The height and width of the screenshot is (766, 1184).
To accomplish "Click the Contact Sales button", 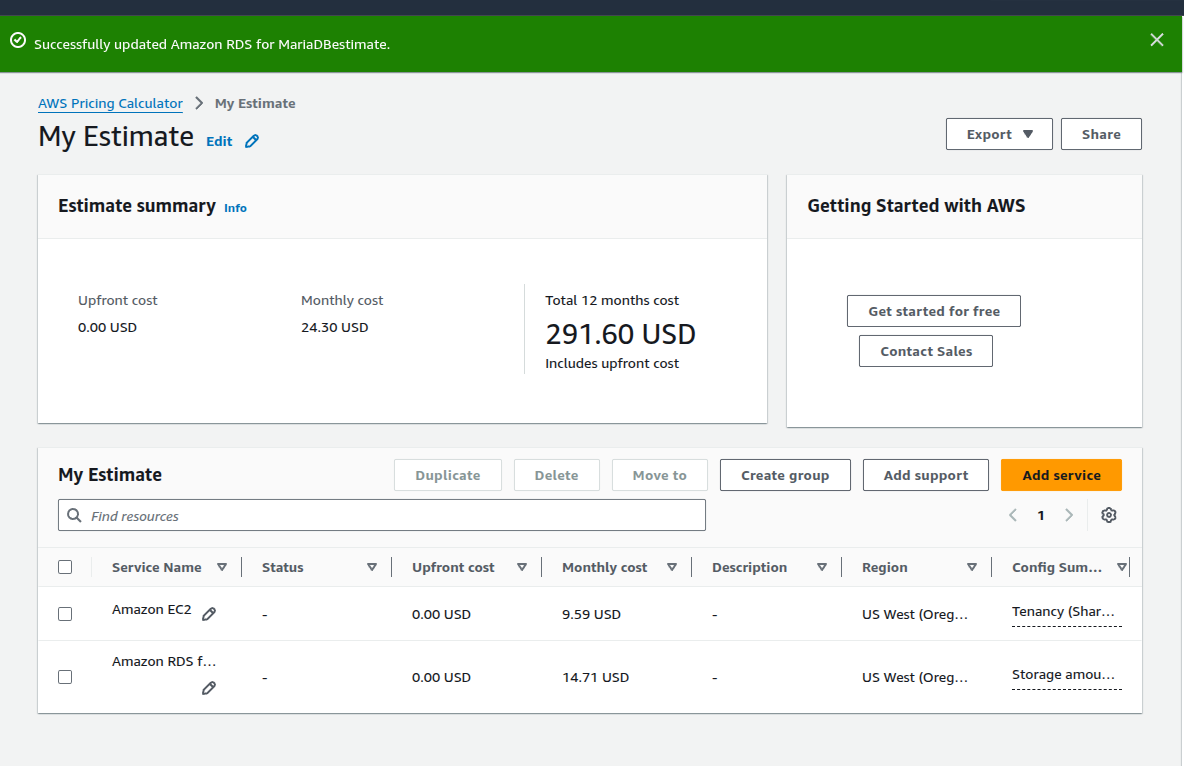I will click(x=926, y=351).
